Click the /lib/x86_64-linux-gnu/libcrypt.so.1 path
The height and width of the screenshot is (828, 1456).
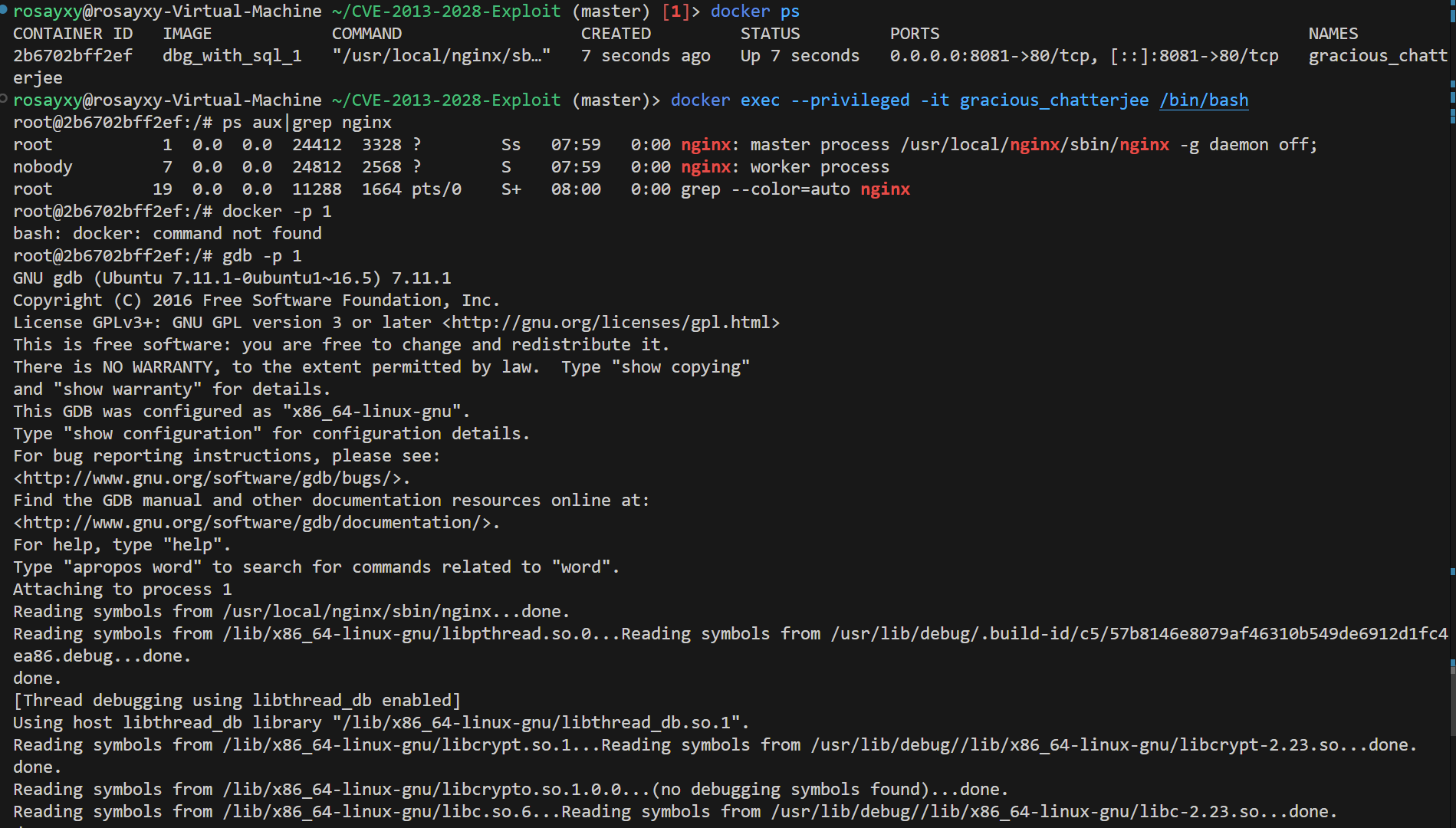click(397, 745)
